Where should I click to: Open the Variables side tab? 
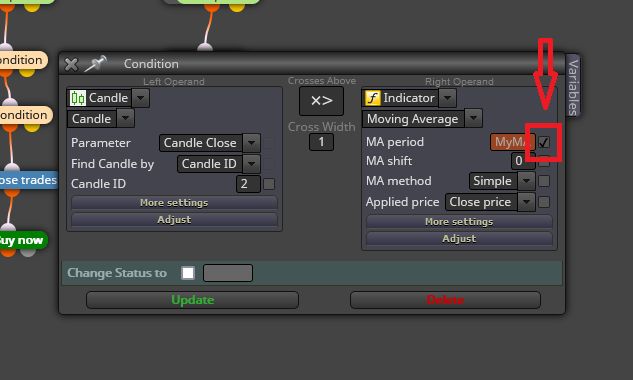[573, 86]
